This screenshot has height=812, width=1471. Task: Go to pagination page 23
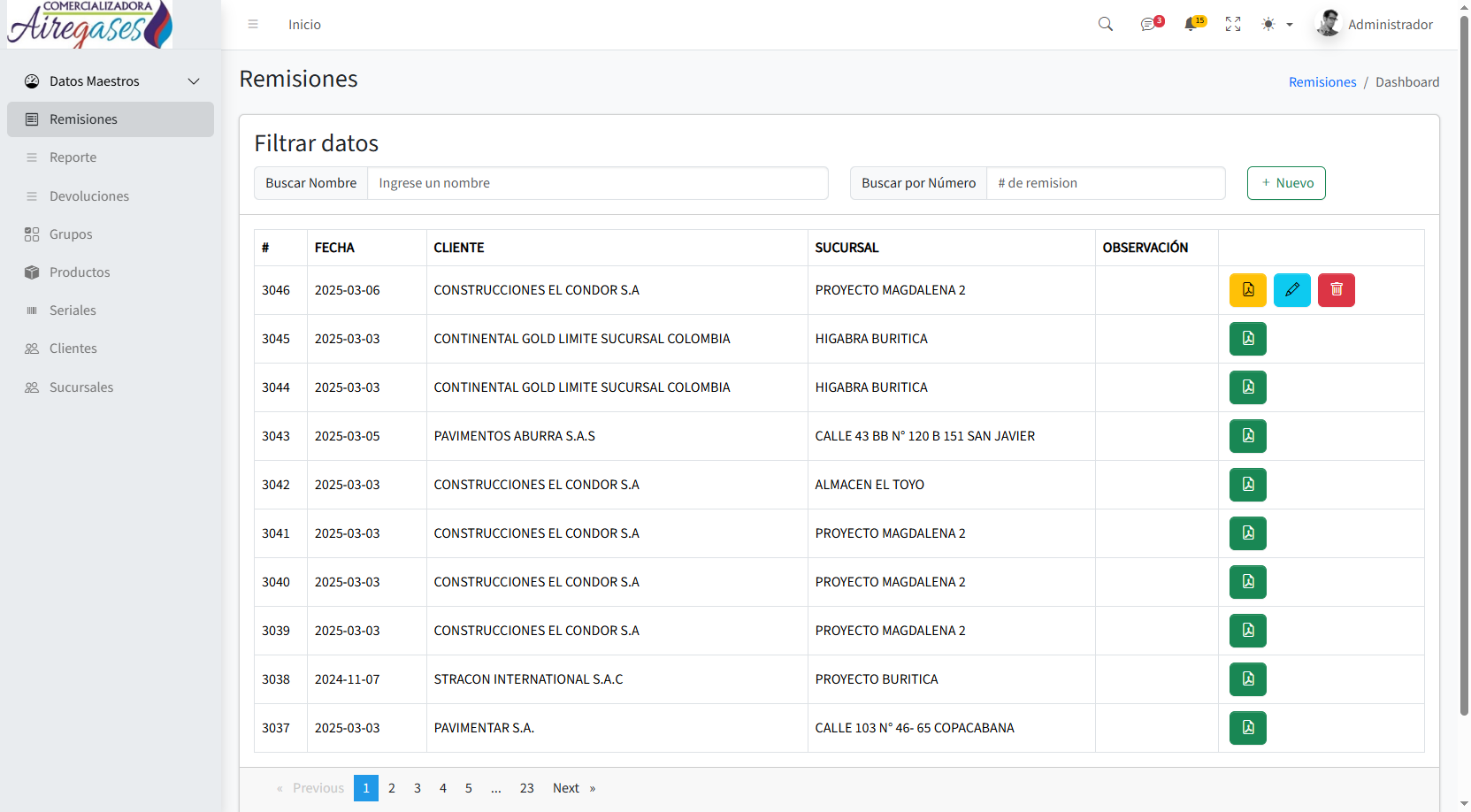[526, 788]
